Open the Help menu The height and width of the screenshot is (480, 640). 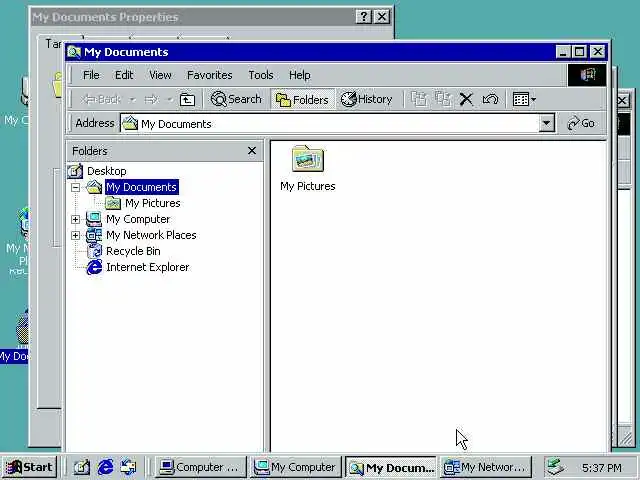pyautogui.click(x=300, y=75)
